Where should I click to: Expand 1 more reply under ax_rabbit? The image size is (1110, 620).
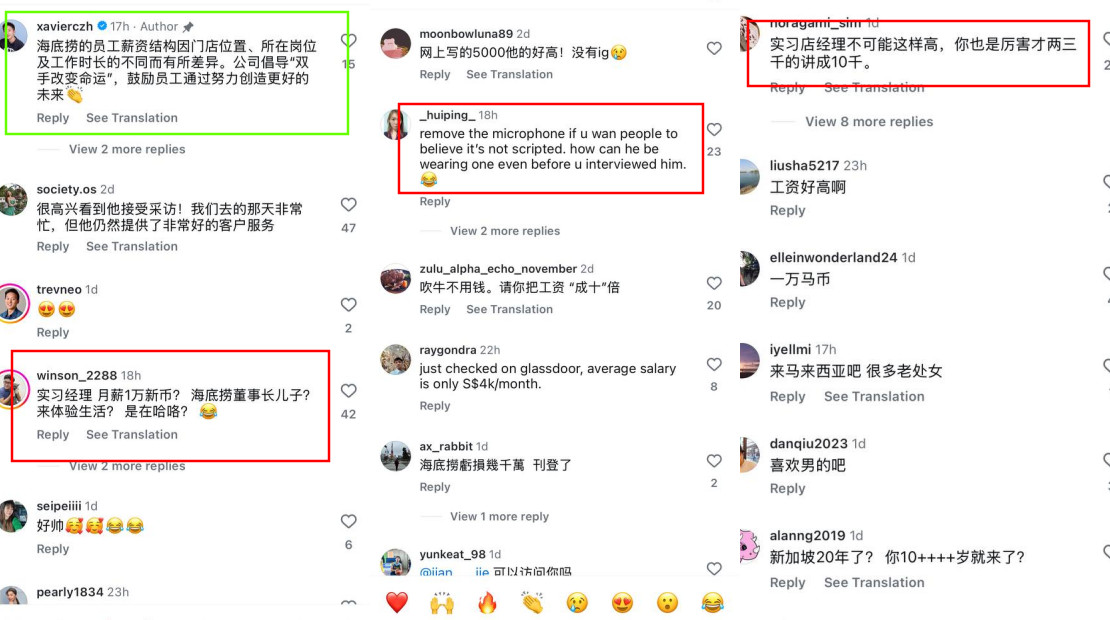tap(499, 517)
